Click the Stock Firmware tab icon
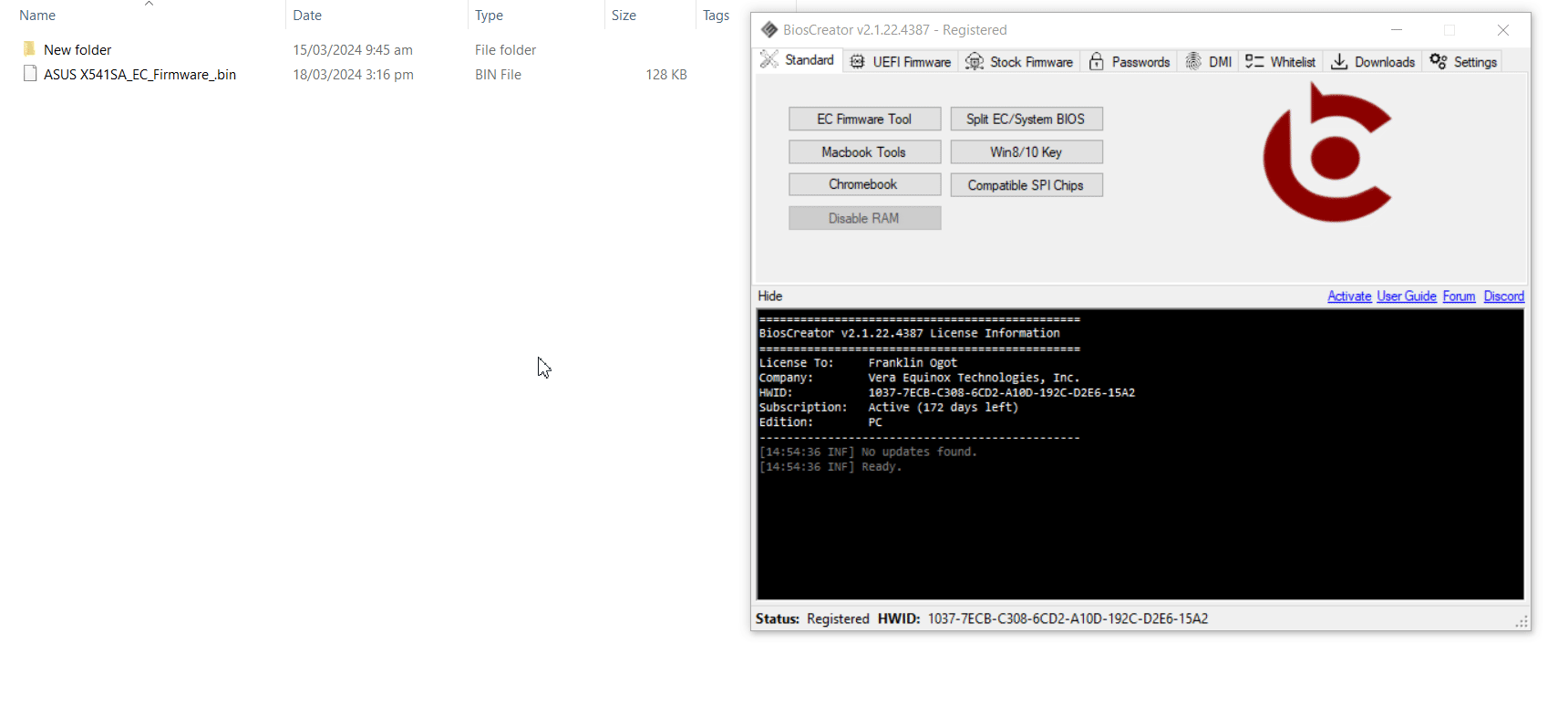Viewport: 1568px width, 717px height. (x=975, y=61)
